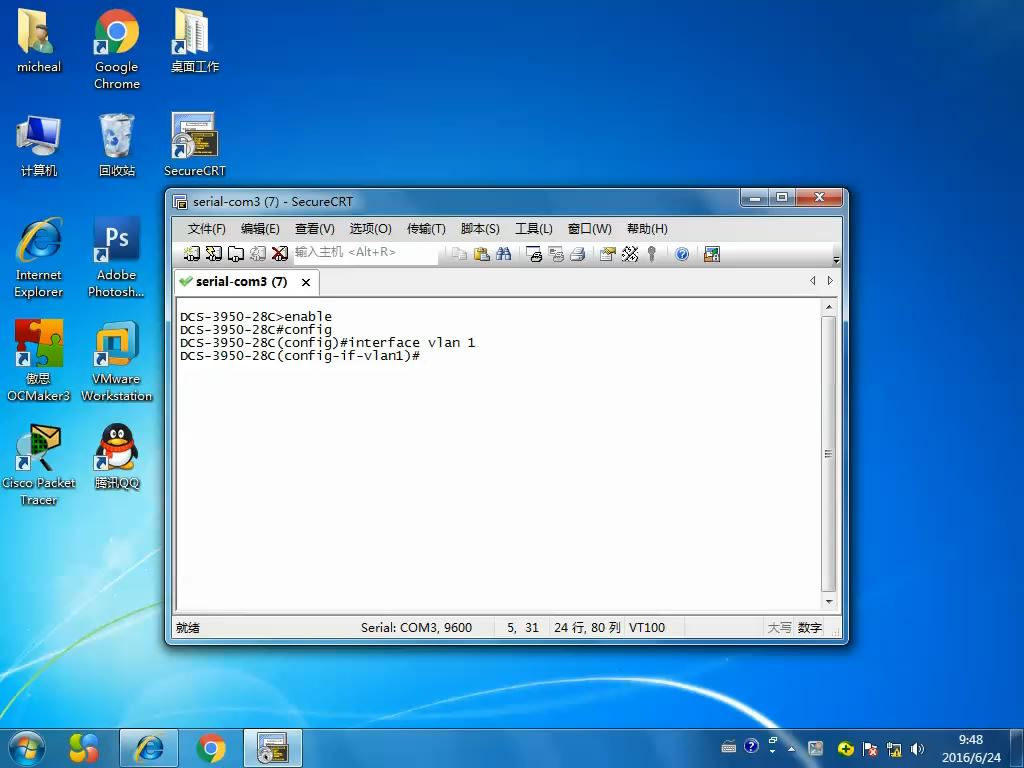Screen dimensions: 1024x768
Task: Open Session Options toolbar icon
Action: [x=607, y=254]
